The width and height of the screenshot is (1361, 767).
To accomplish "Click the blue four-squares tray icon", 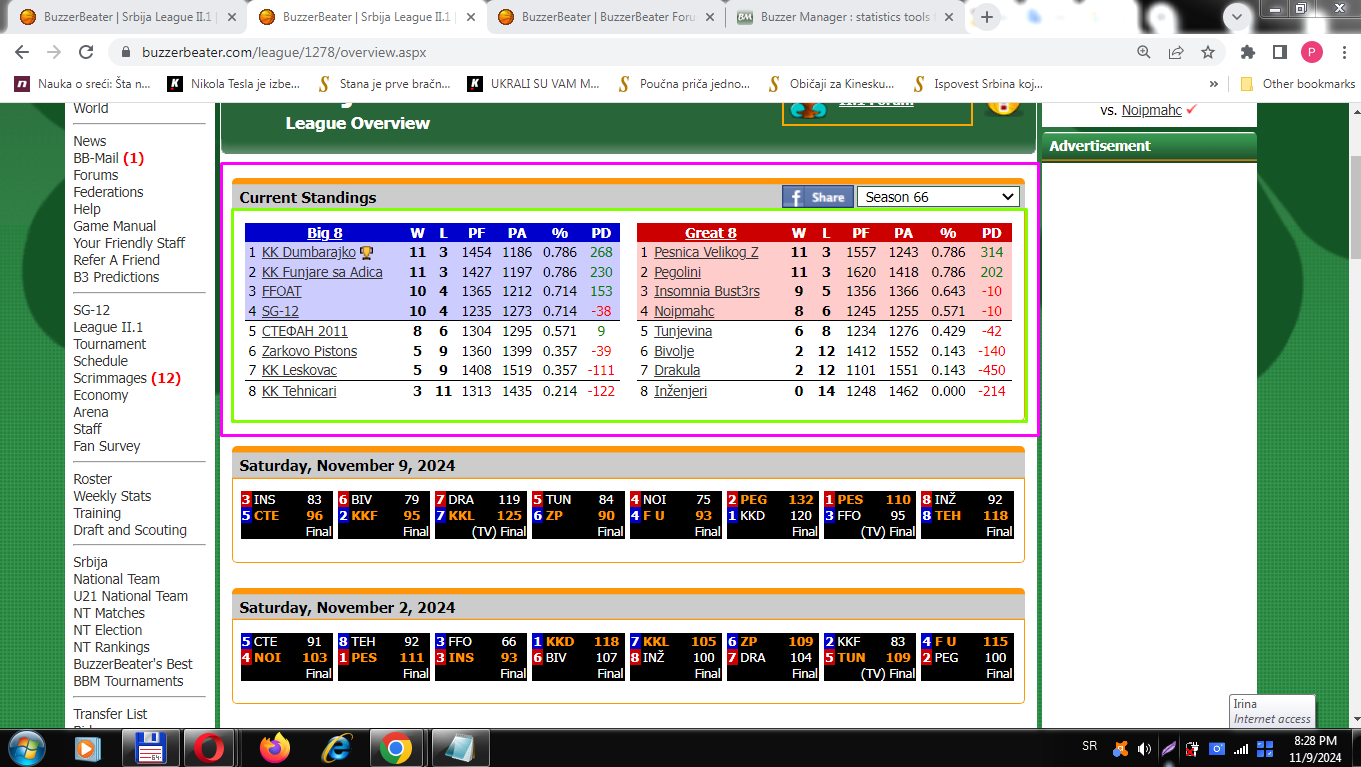I will [1265, 748].
